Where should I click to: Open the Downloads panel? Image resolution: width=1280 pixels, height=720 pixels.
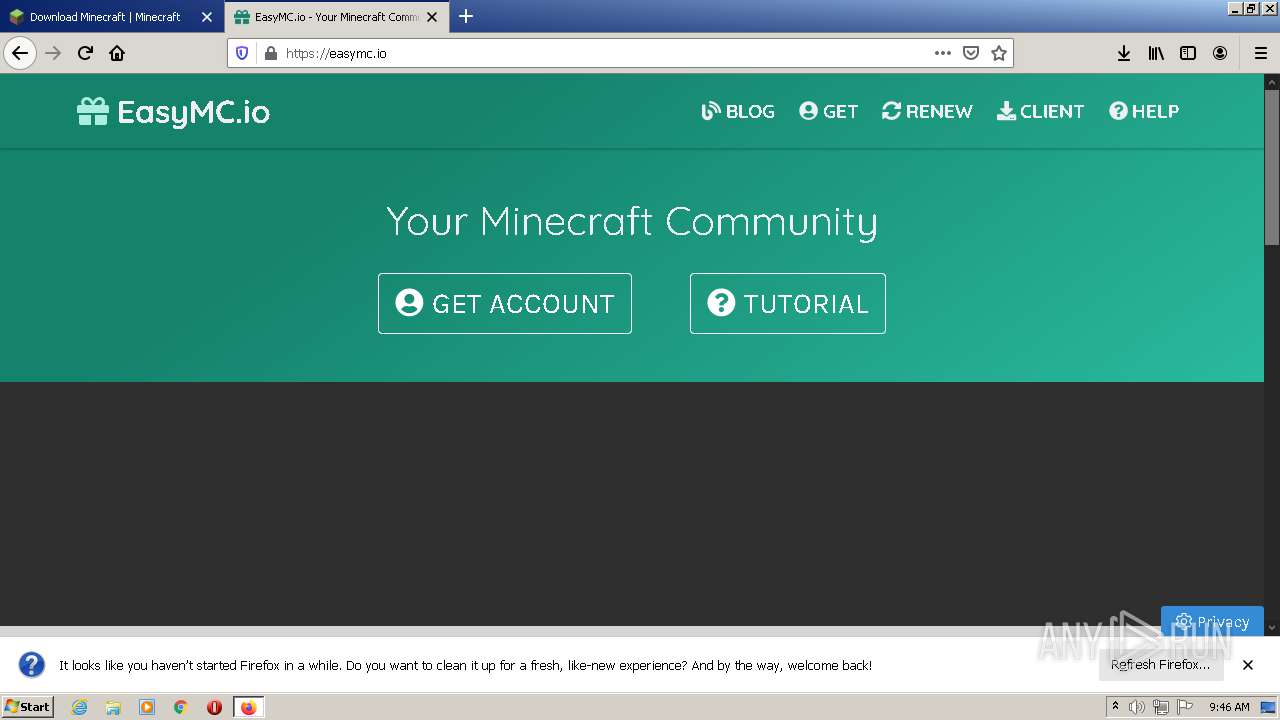[x=1124, y=53]
